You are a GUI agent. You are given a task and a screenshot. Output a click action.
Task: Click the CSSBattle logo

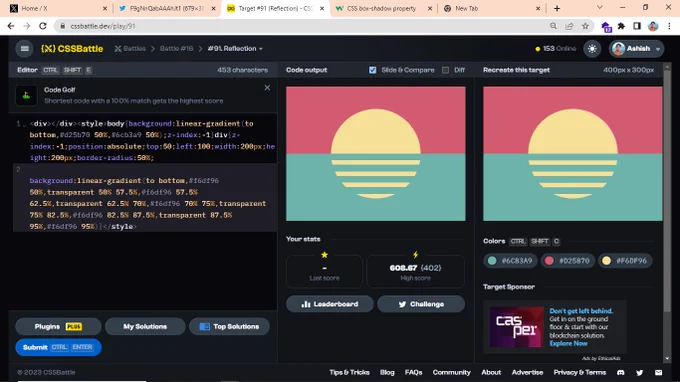pos(72,49)
